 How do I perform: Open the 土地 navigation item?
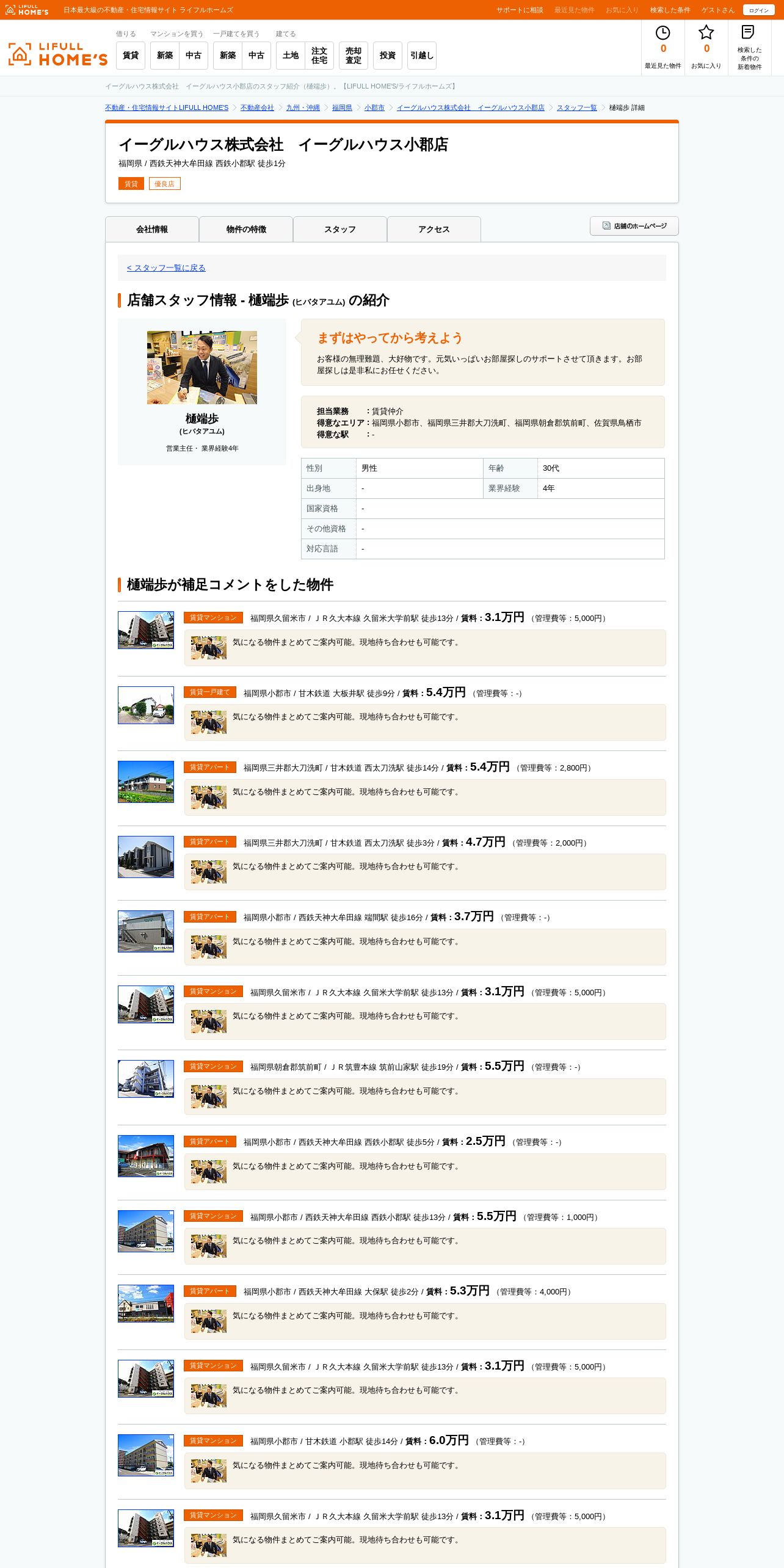coord(291,56)
